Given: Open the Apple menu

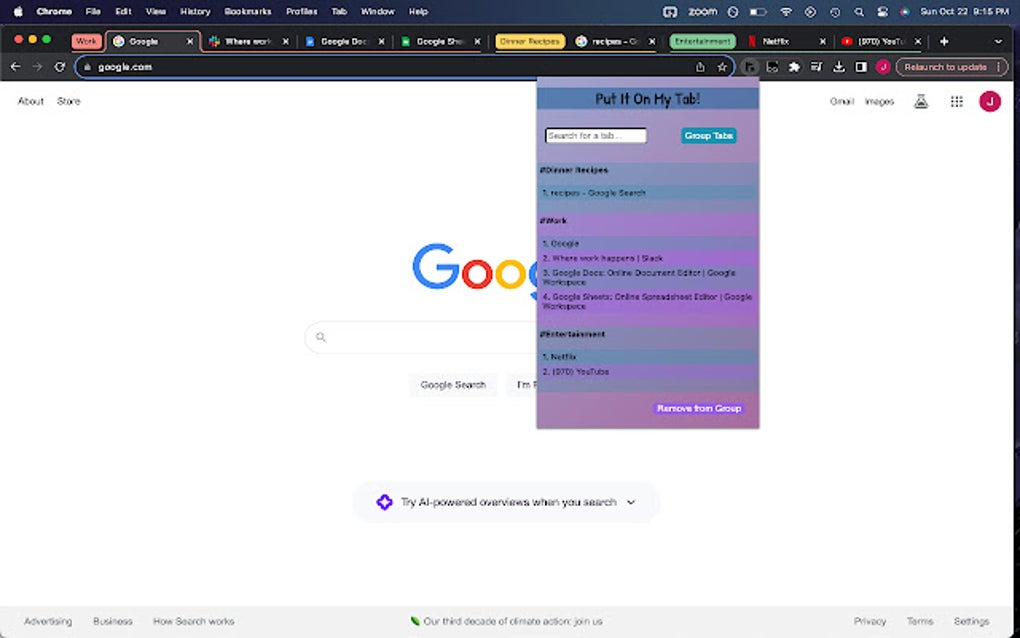Looking at the screenshot, I should click(18, 12).
